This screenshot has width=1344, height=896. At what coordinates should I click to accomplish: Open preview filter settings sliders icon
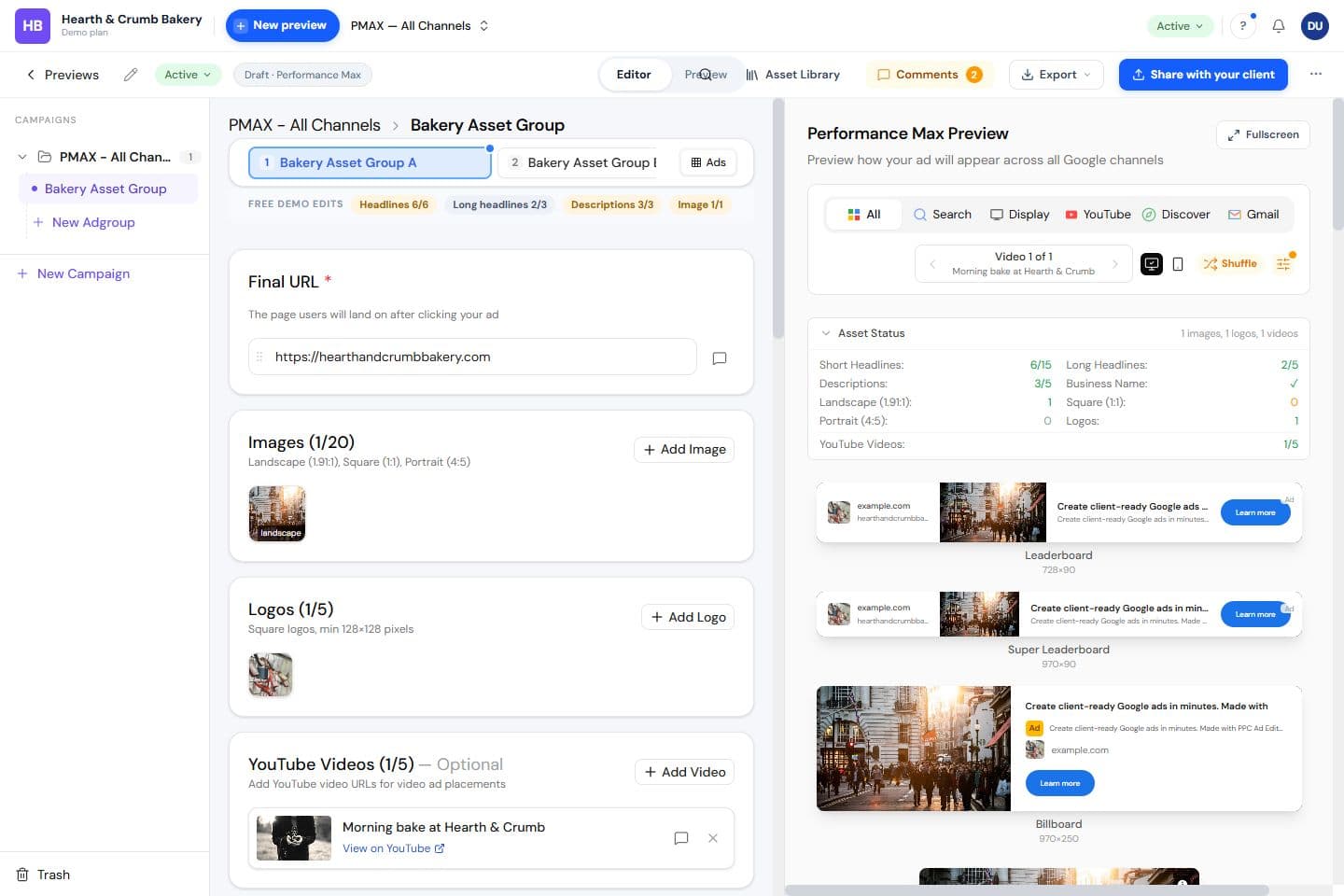tap(1284, 264)
